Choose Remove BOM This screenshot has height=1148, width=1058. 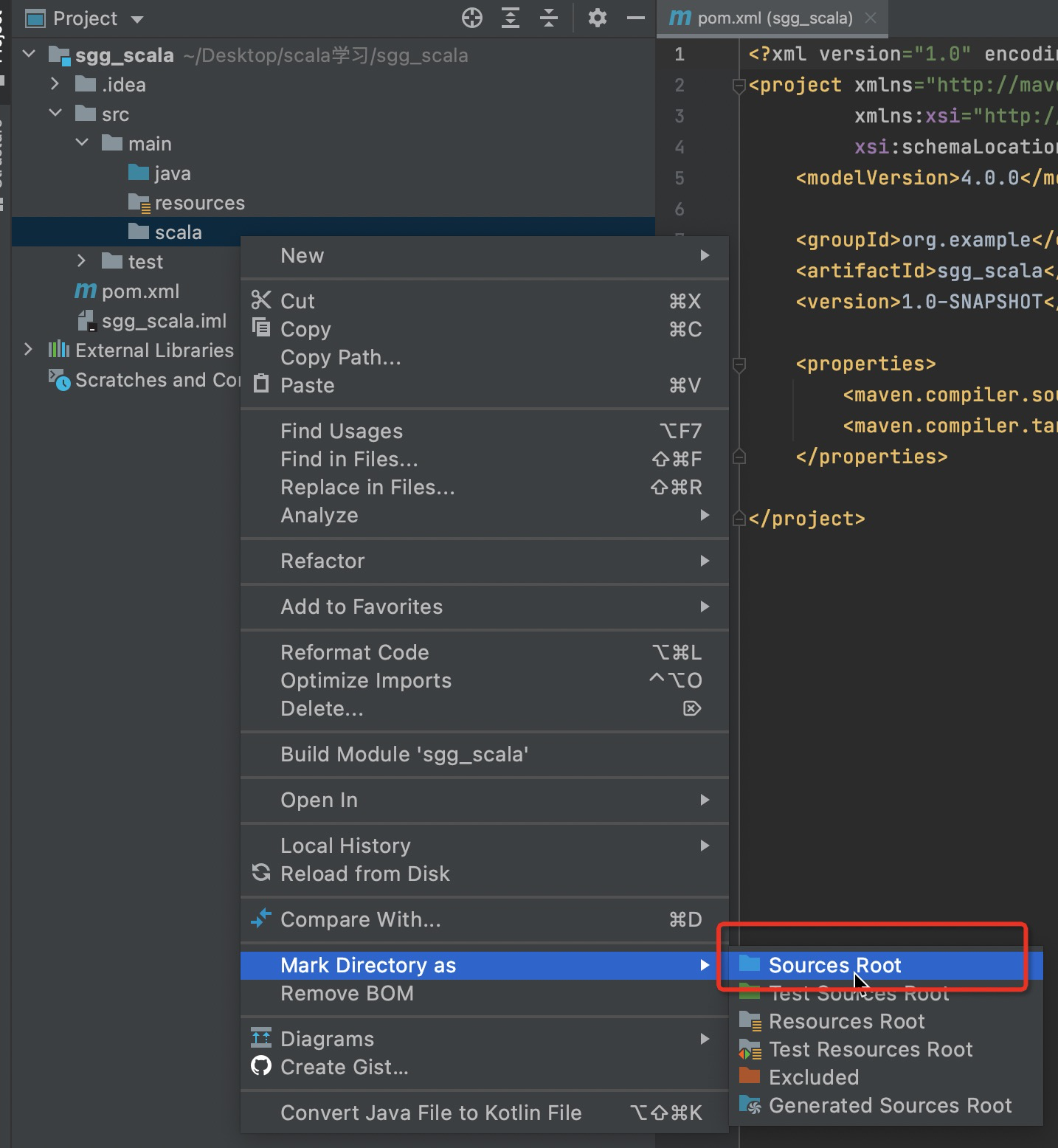485,993
